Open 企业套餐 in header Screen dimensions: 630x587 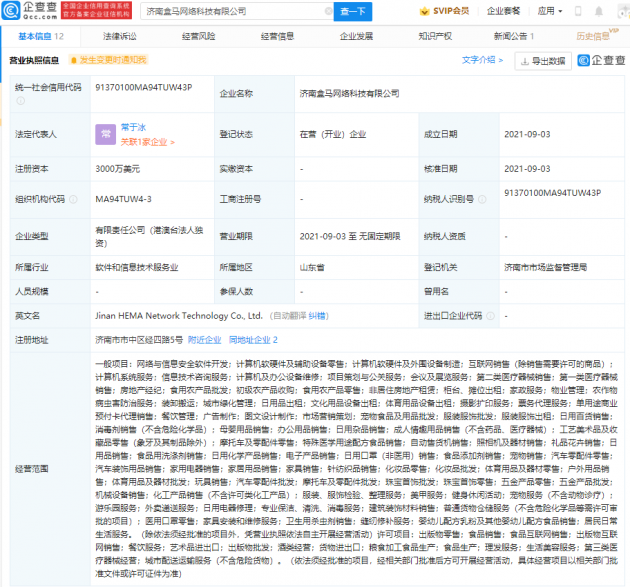[x=503, y=11]
